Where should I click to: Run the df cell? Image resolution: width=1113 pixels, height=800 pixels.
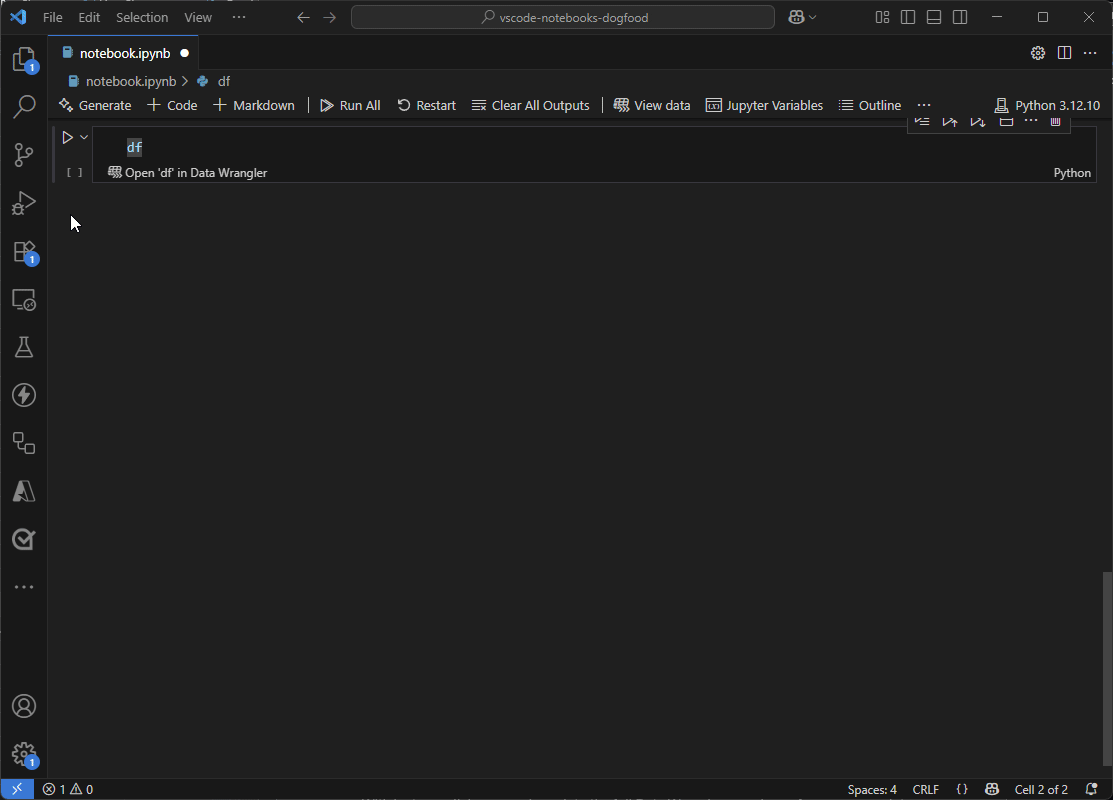pos(67,138)
